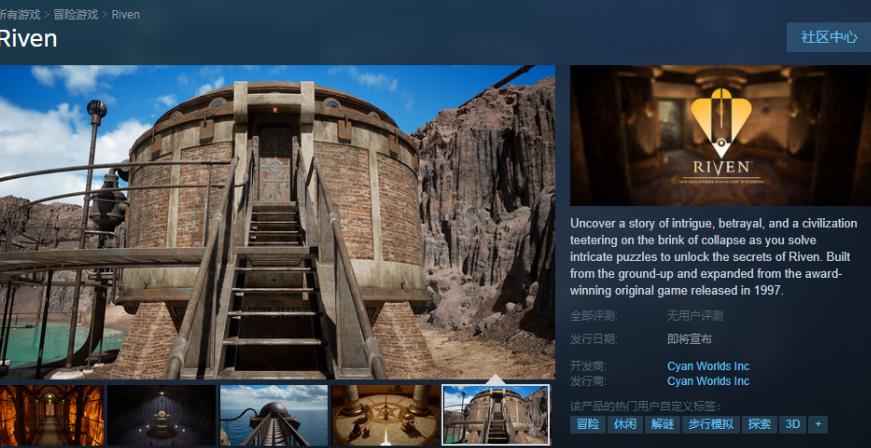
Task: Open the 所有游戏 breadcrumb link
Action: pyautogui.click(x=19, y=15)
